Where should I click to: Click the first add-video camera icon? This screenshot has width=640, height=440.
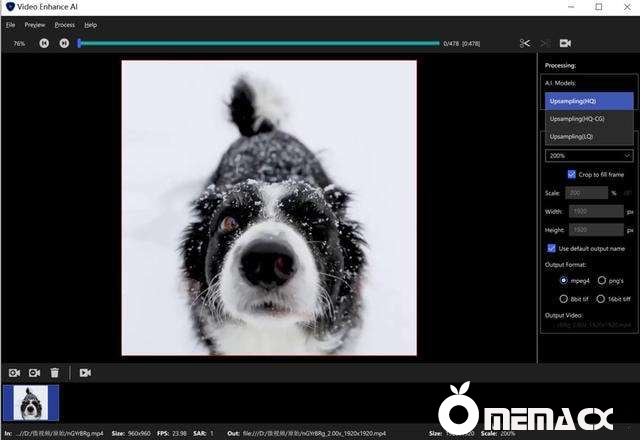(15, 372)
